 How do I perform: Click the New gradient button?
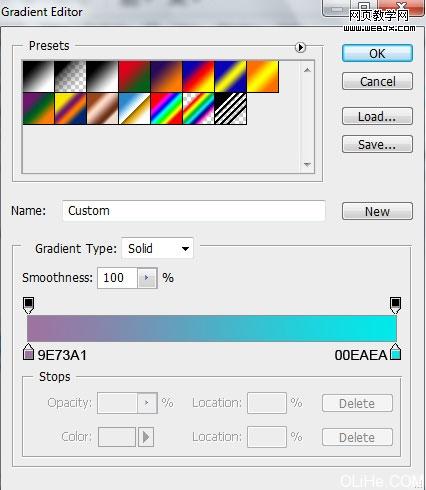[377, 211]
